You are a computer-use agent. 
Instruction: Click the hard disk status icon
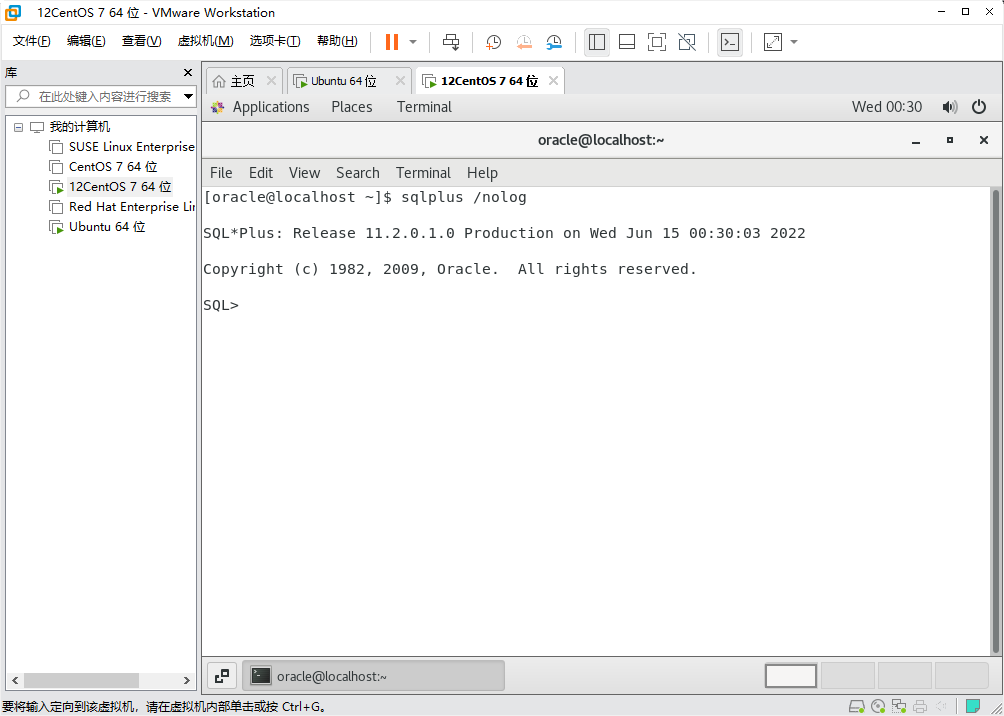pyautogui.click(x=857, y=706)
